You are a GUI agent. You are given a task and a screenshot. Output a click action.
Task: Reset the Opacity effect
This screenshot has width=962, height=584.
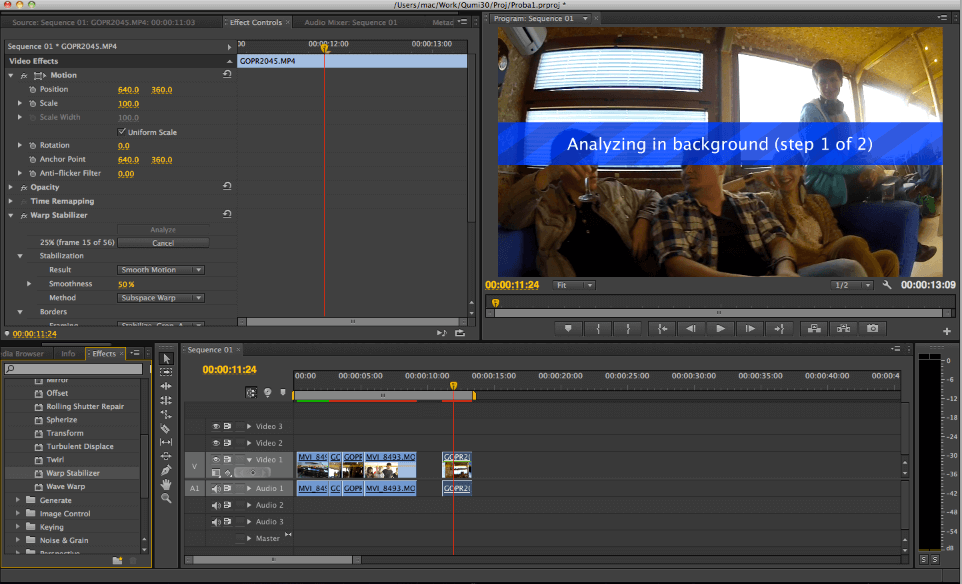point(227,186)
